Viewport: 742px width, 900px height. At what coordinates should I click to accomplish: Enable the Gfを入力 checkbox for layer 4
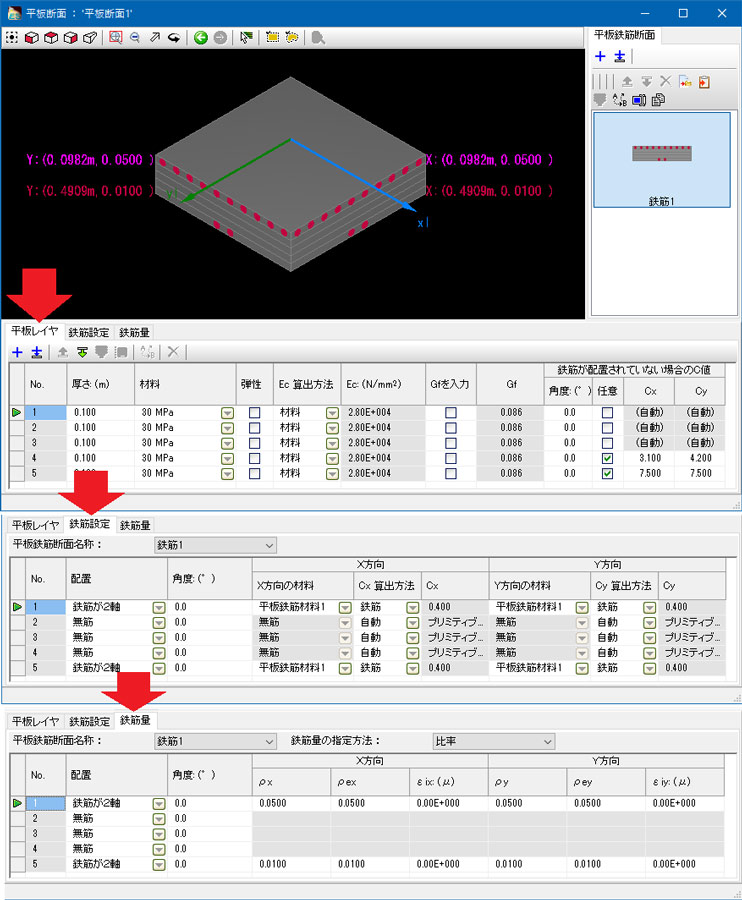(x=451, y=458)
